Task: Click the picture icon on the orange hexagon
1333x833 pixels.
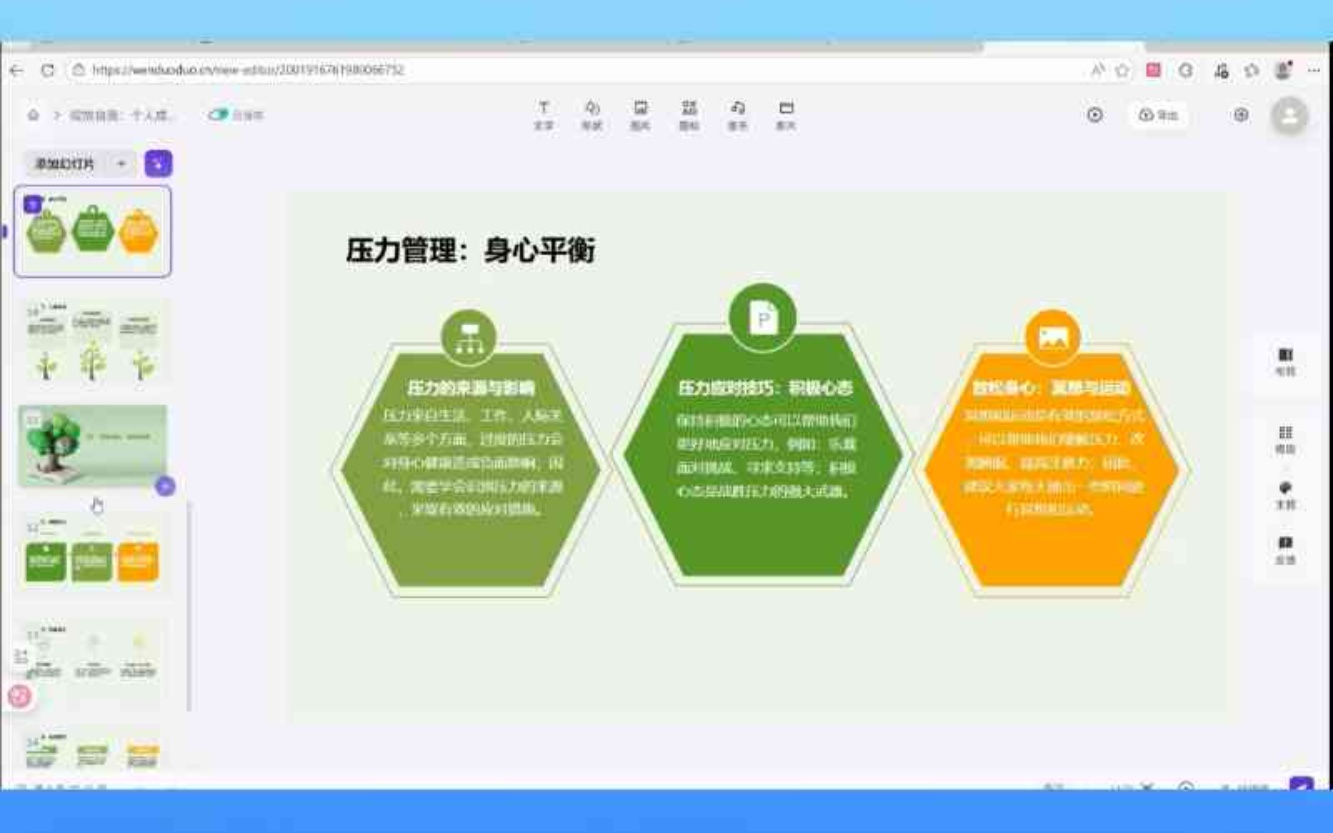Action: (x=1053, y=337)
